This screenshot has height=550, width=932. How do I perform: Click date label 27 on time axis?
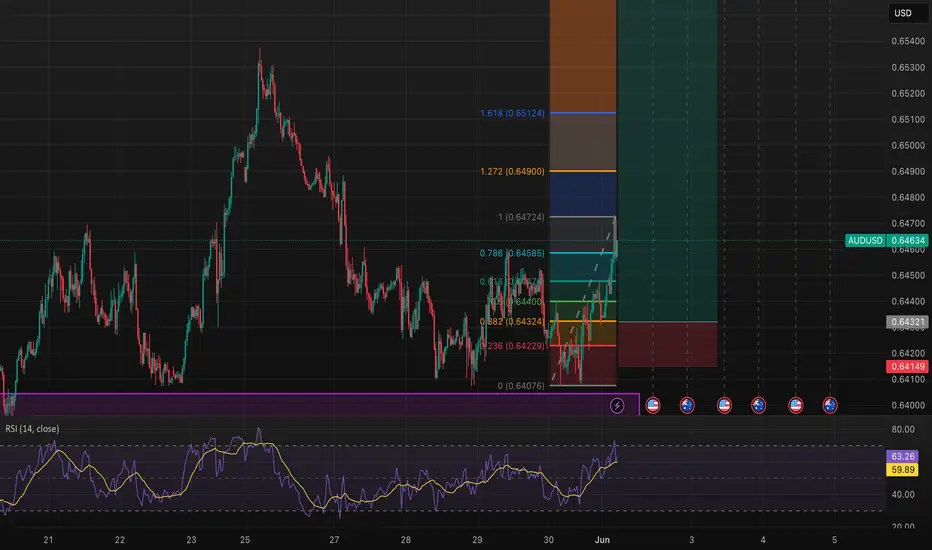click(x=334, y=540)
